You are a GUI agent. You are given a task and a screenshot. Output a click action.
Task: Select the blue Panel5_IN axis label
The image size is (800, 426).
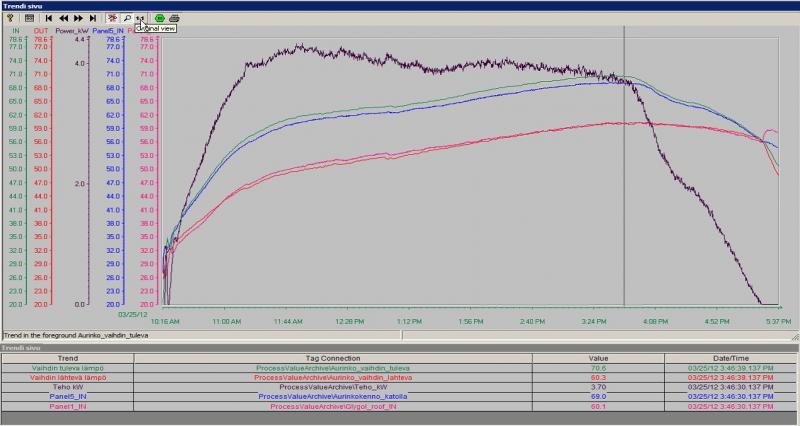coord(108,31)
